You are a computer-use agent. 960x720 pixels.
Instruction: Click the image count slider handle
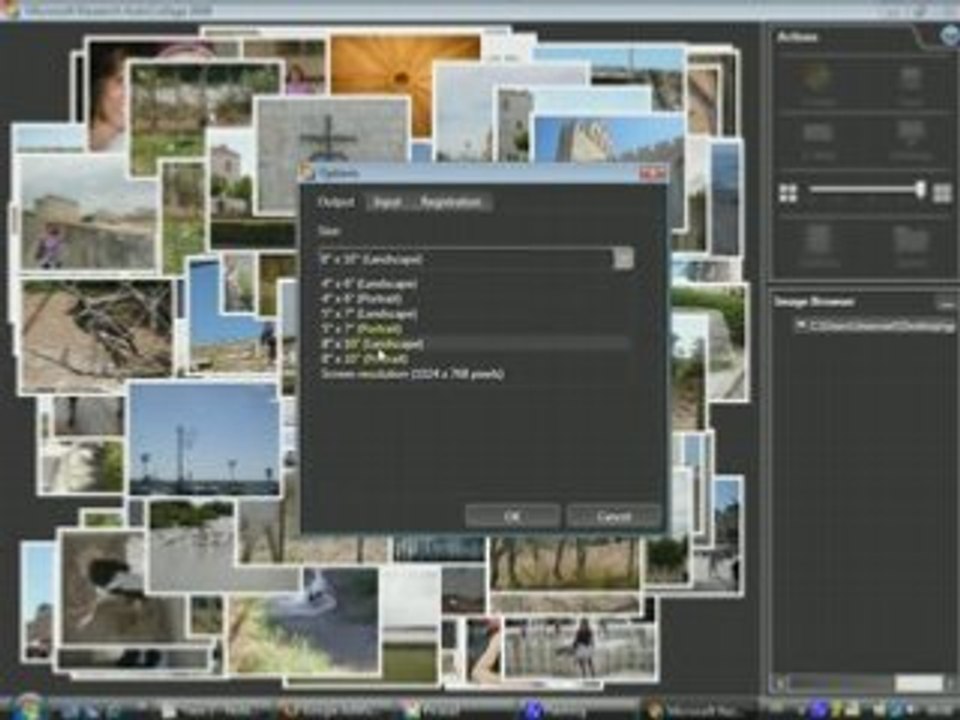(920, 190)
